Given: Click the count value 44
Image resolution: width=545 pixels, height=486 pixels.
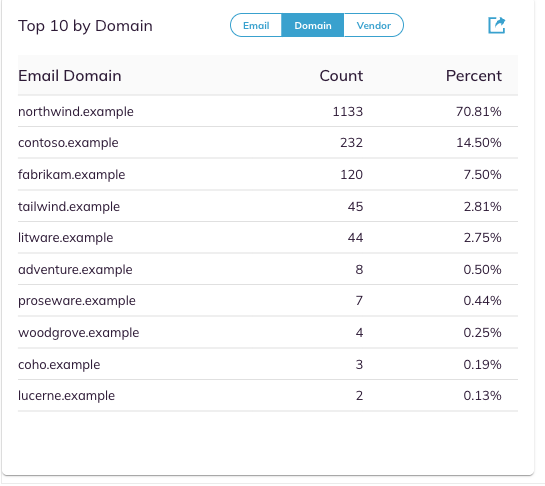Looking at the screenshot, I should (355, 238).
